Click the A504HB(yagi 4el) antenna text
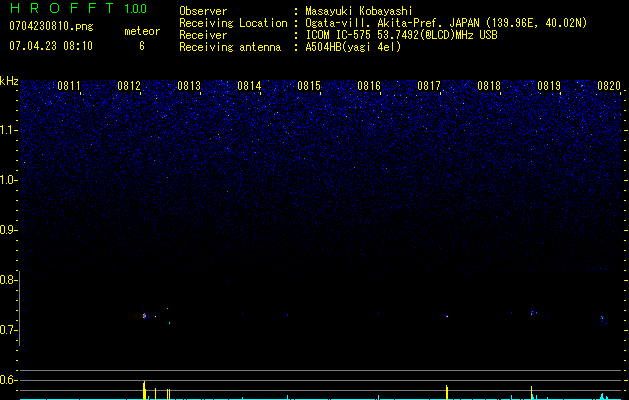This screenshot has height=400, width=629. (353, 47)
